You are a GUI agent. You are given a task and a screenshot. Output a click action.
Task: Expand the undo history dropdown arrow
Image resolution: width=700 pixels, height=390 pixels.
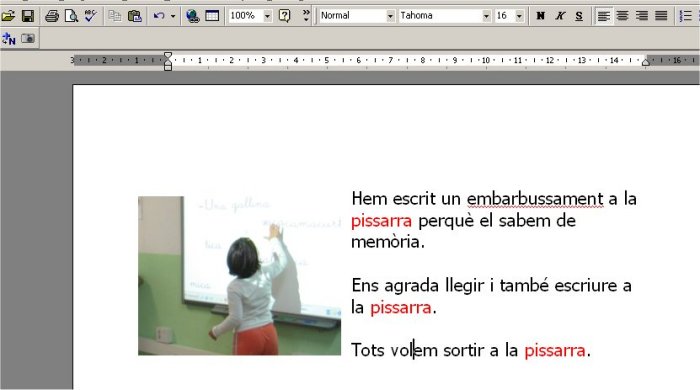tap(173, 16)
